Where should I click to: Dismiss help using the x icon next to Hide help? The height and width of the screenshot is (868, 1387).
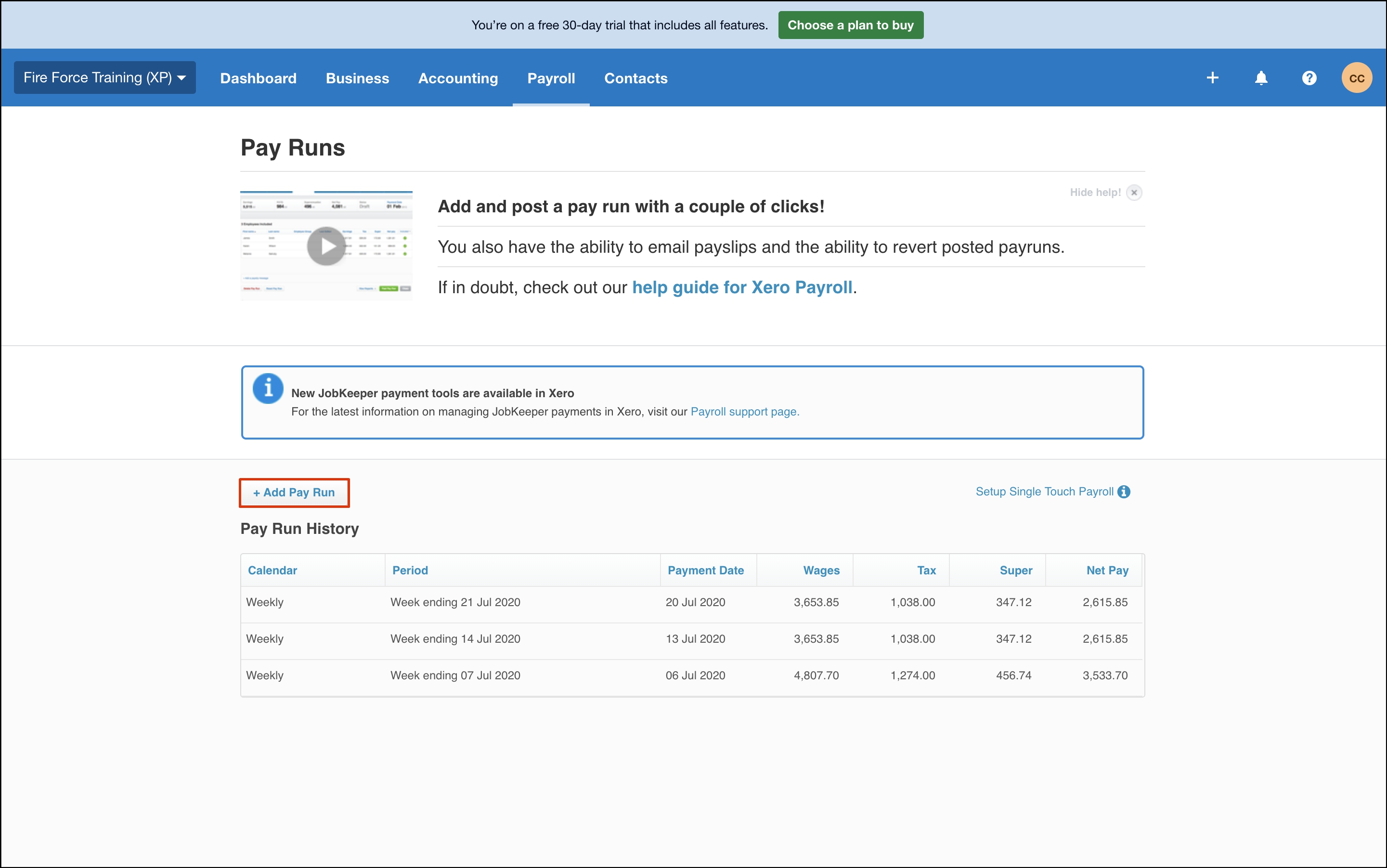1134,192
